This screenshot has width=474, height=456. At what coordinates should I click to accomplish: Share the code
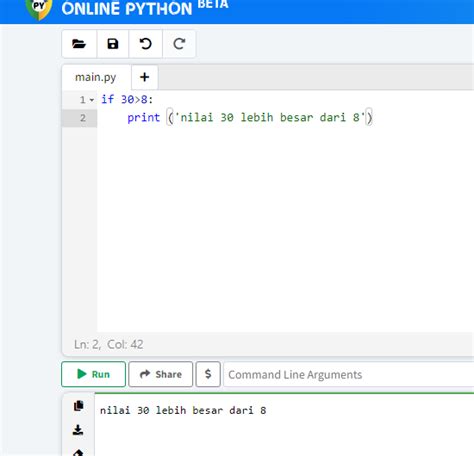pyautogui.click(x=161, y=374)
